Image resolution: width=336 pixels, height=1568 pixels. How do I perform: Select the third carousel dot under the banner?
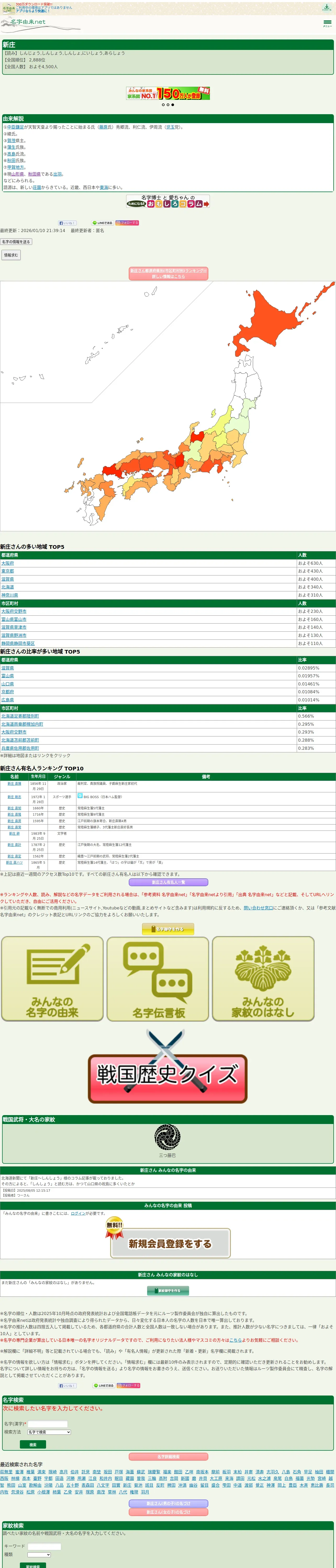pyautogui.click(x=172, y=105)
